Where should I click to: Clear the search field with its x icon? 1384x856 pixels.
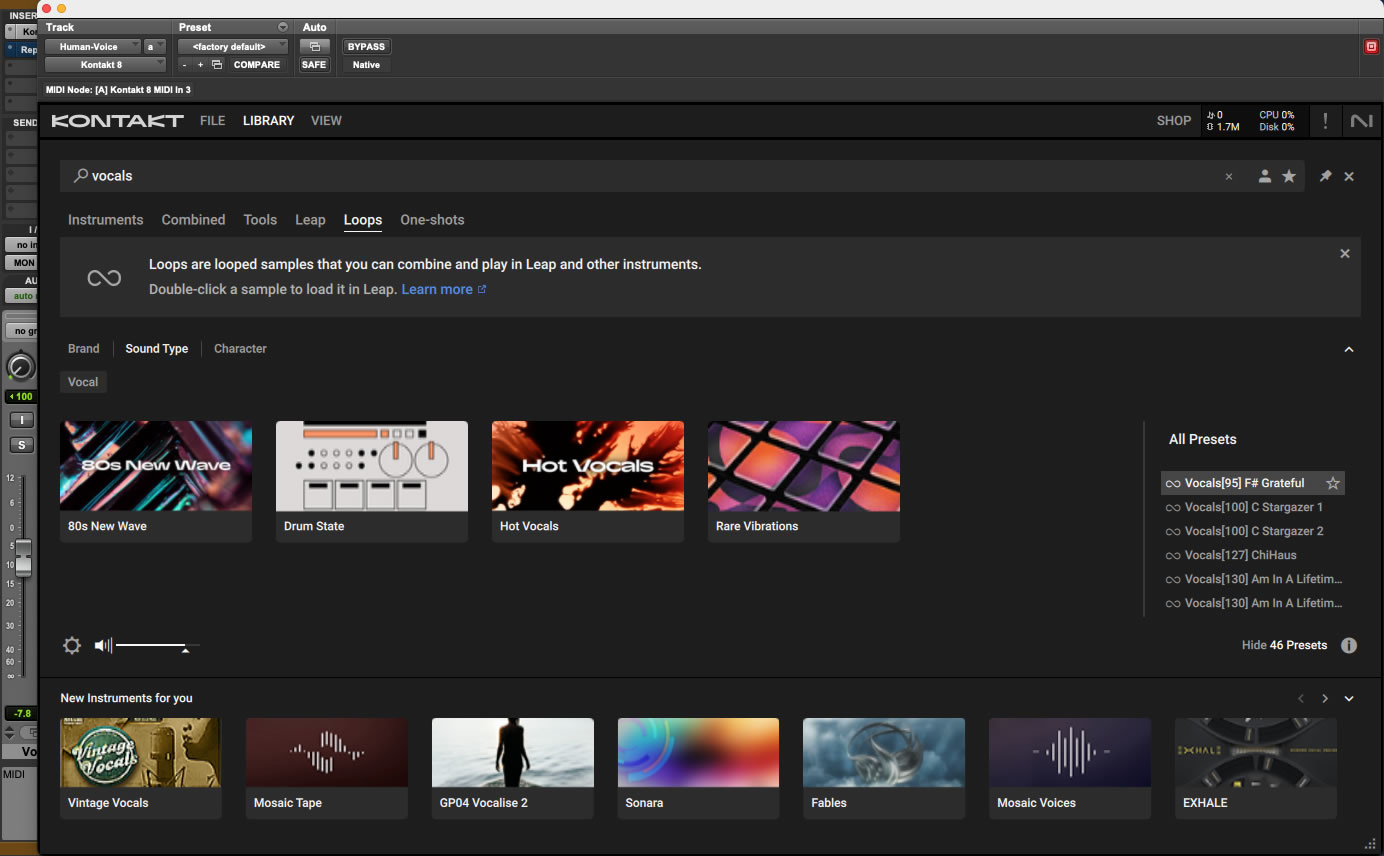point(1229,176)
